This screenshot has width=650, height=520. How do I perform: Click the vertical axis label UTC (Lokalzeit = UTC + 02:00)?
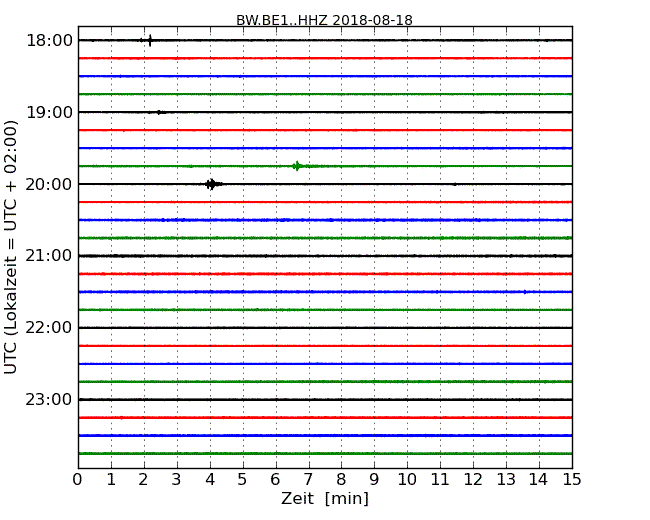pyautogui.click(x=11, y=247)
